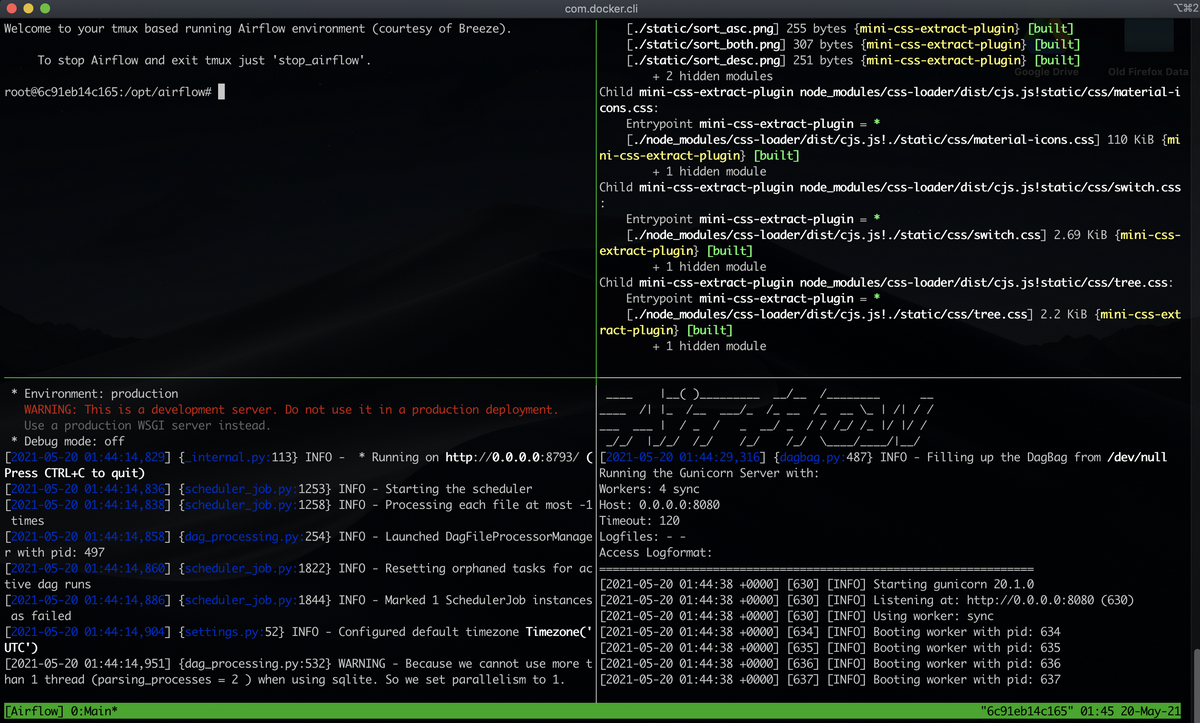The height and width of the screenshot is (723, 1200).
Task: Click the /dev/null path in DagBag line
Action: tap(1137, 458)
